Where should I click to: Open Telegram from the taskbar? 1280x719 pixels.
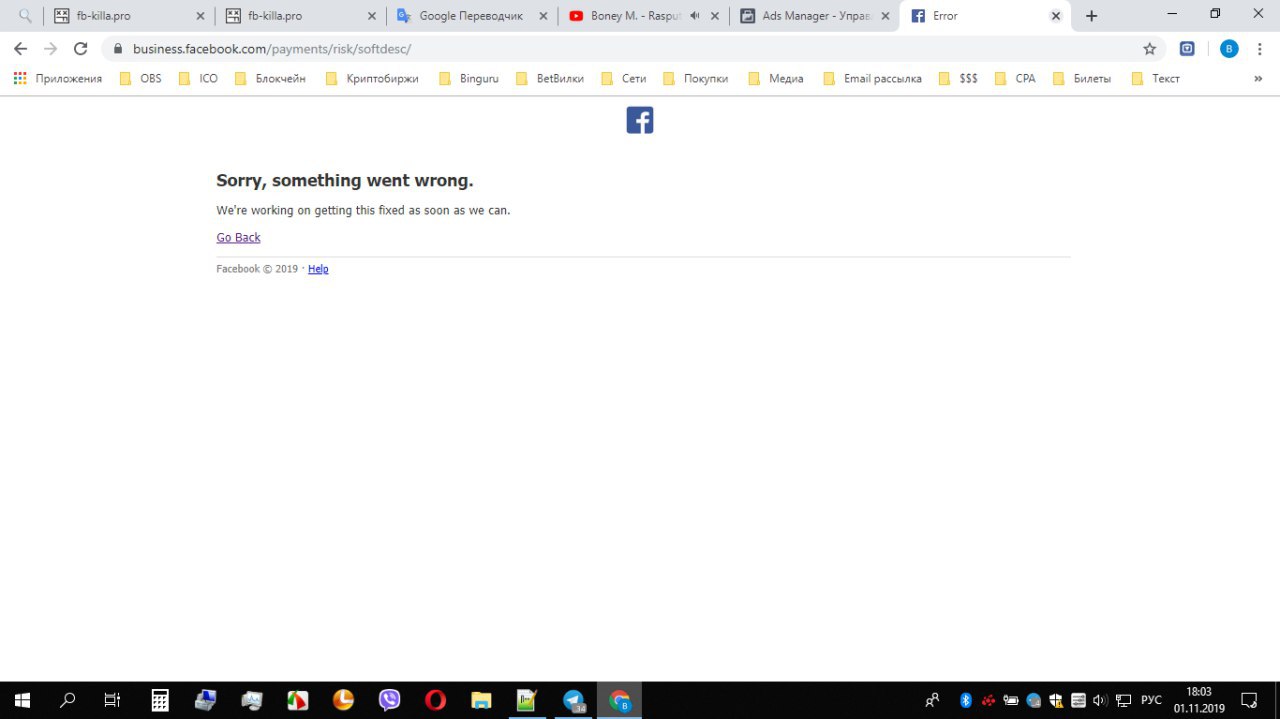573,700
